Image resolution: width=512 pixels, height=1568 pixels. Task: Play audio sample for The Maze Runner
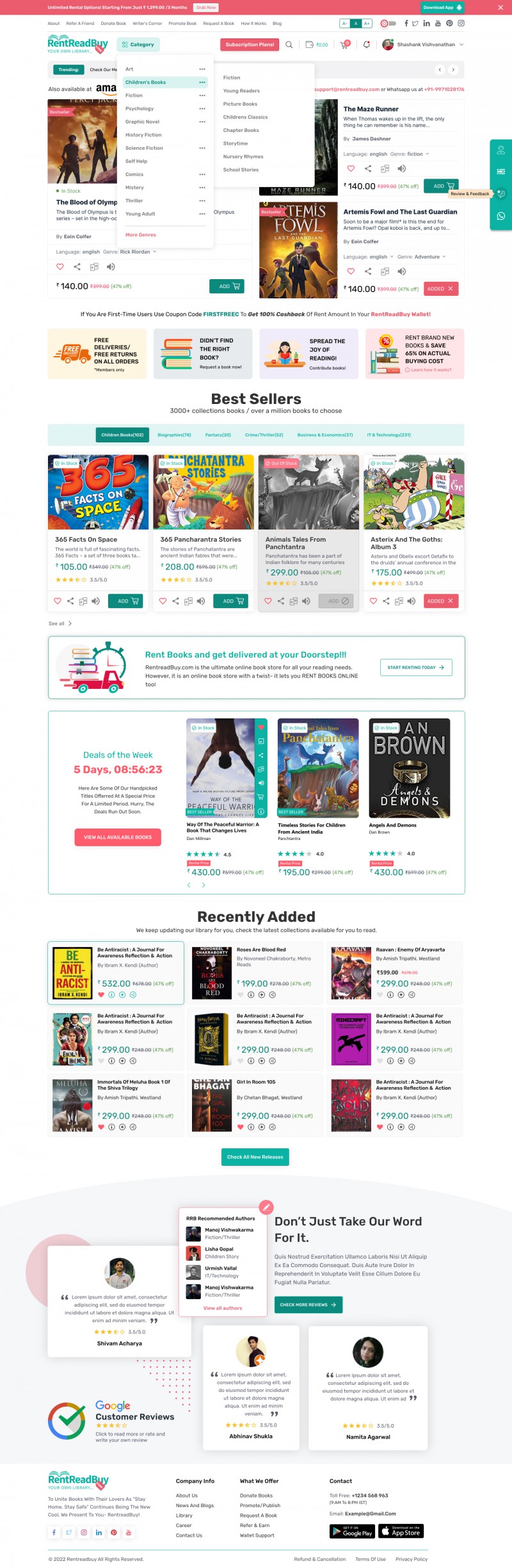pos(401,169)
